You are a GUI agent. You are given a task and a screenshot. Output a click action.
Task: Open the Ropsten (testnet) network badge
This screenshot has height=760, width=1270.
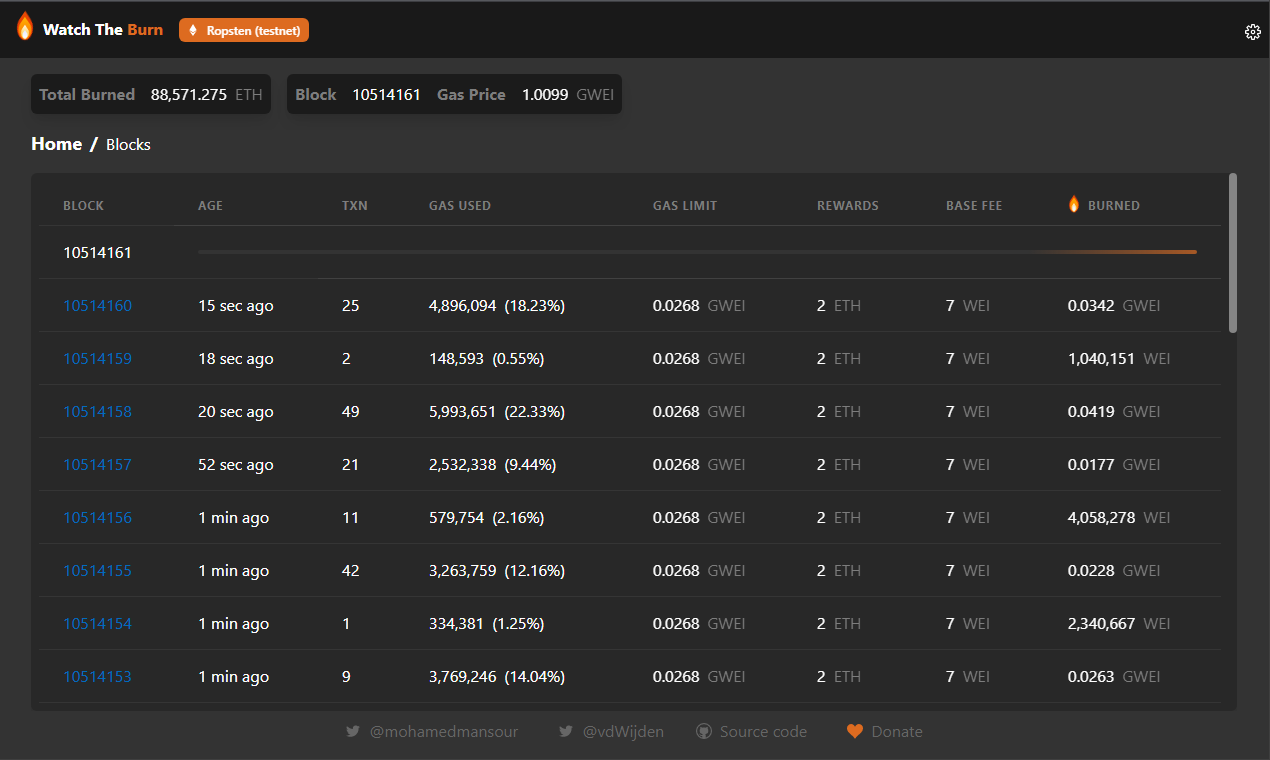pos(244,31)
